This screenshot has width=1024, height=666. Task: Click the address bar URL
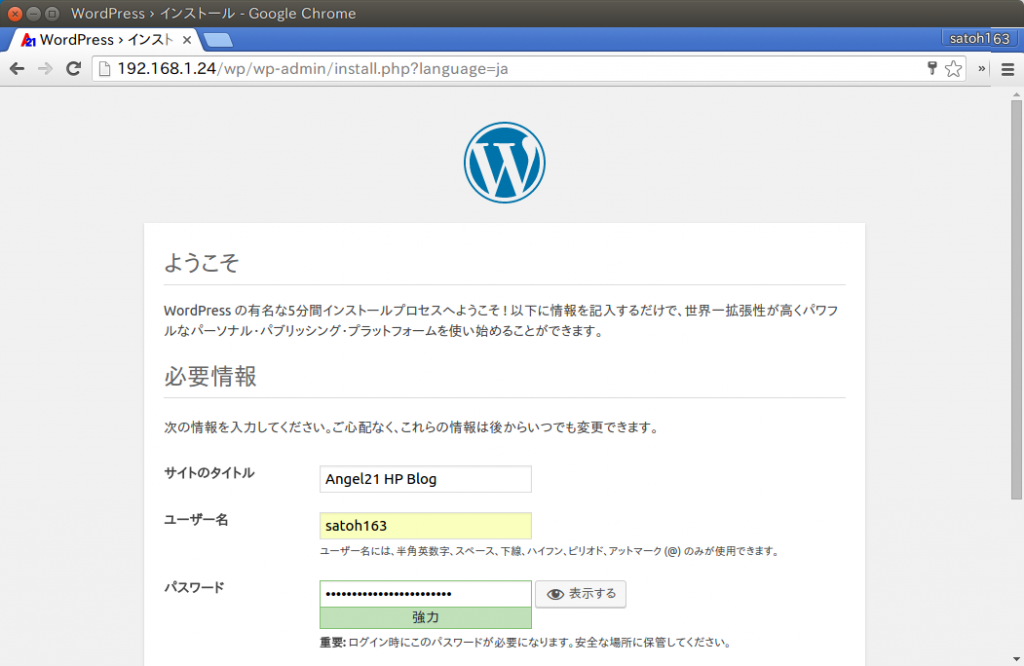tap(313, 69)
